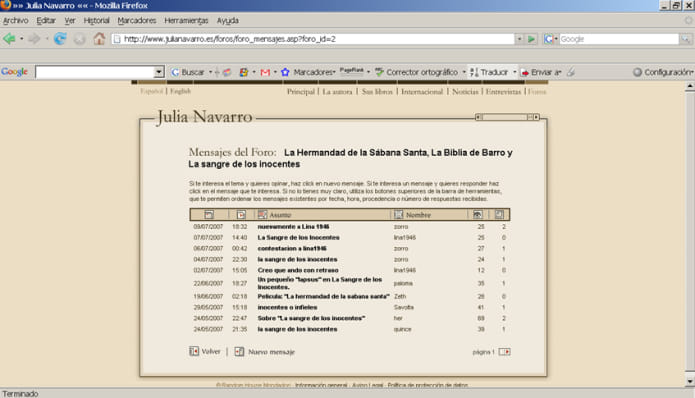Open La autora navigation link
The width and height of the screenshot is (695, 398).
click(x=337, y=92)
